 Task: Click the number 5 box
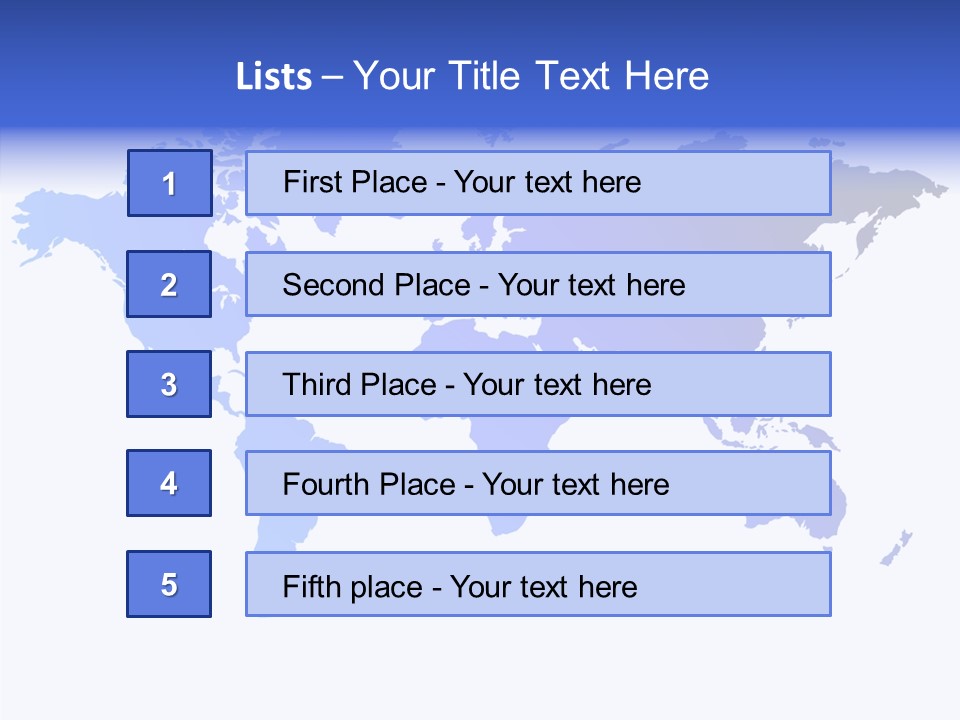[169, 584]
